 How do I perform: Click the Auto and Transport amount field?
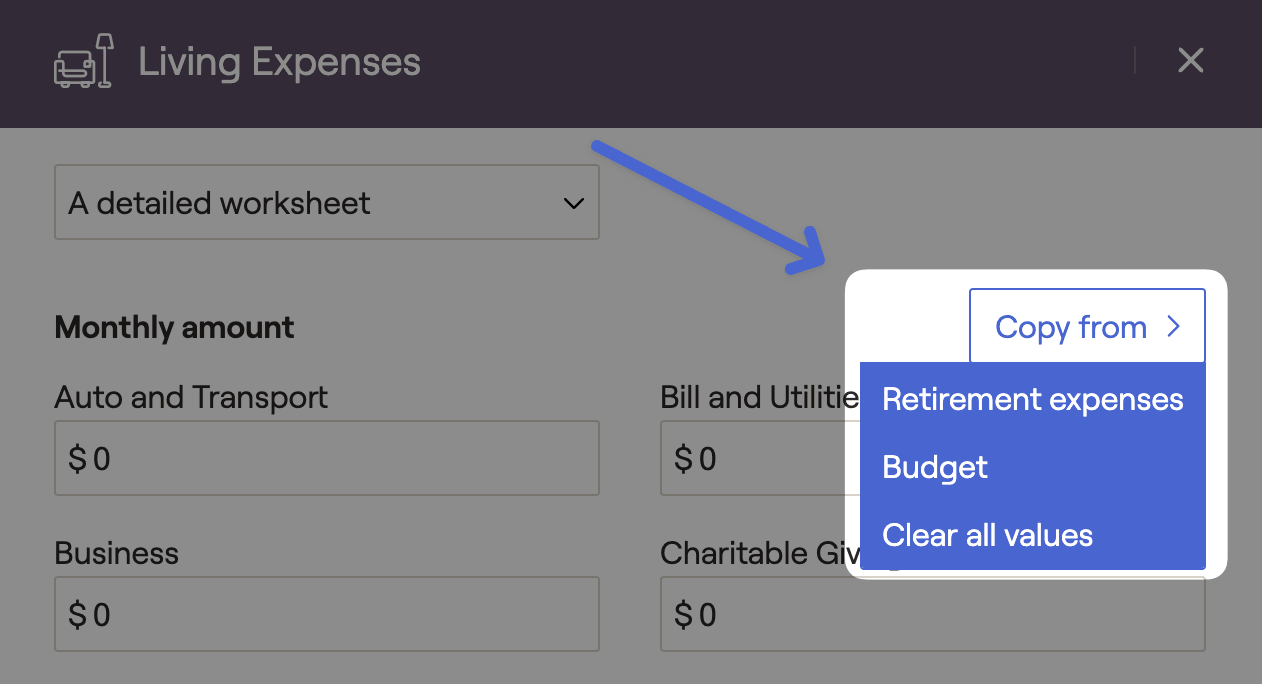(x=327, y=458)
